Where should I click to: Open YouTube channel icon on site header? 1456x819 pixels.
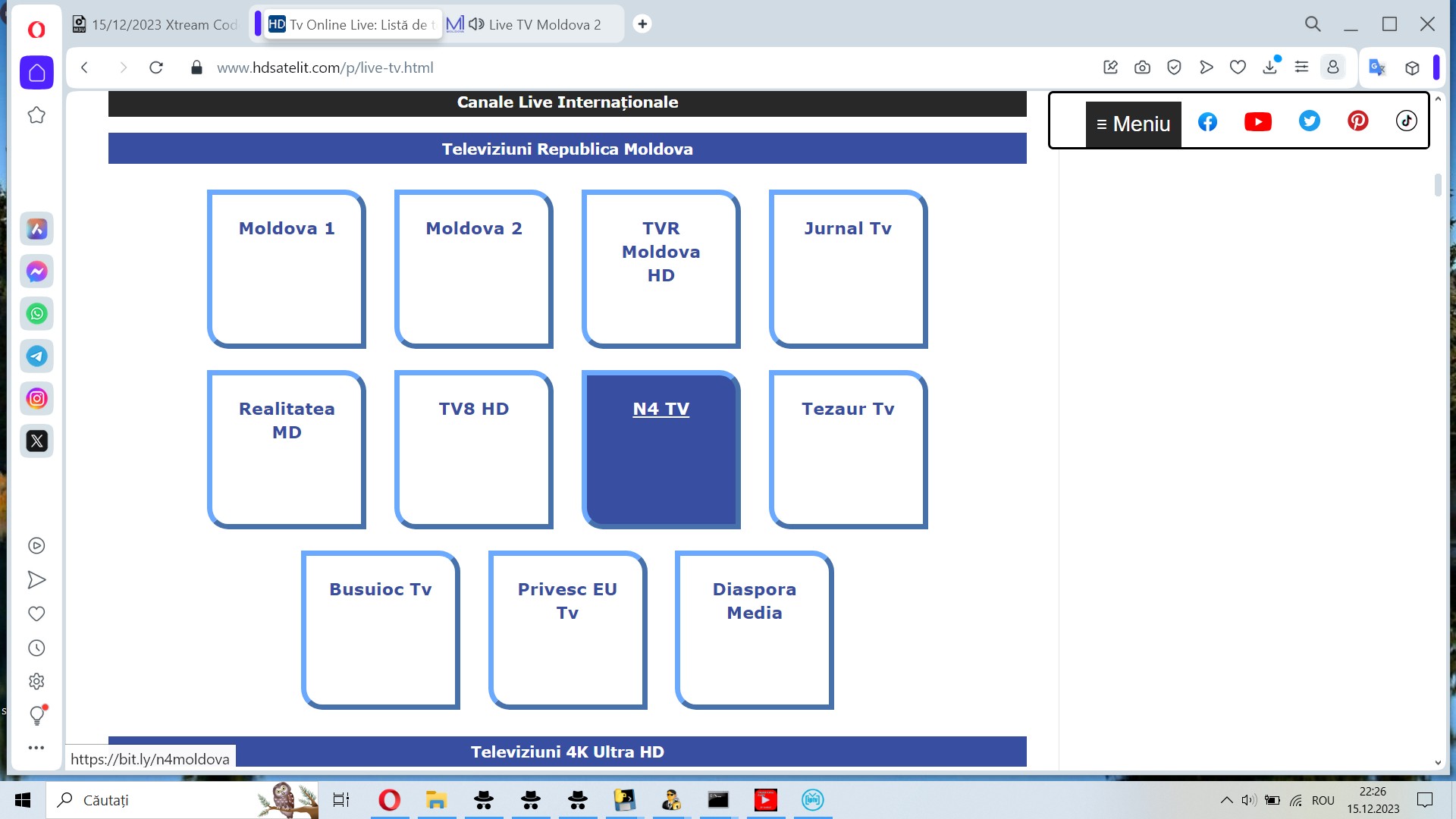1258,121
